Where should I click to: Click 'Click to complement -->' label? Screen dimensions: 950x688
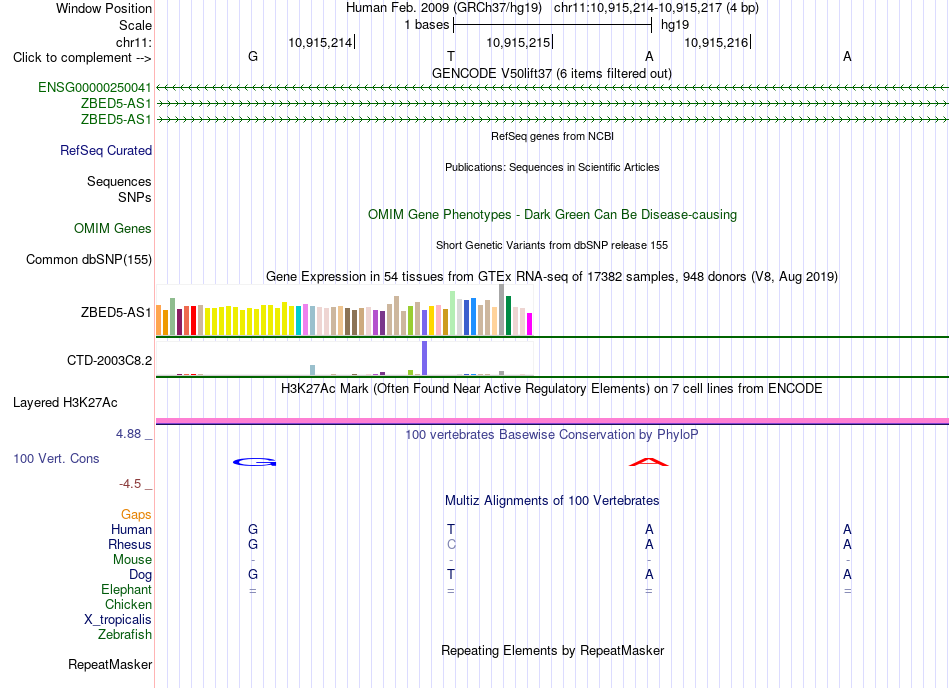pos(82,58)
